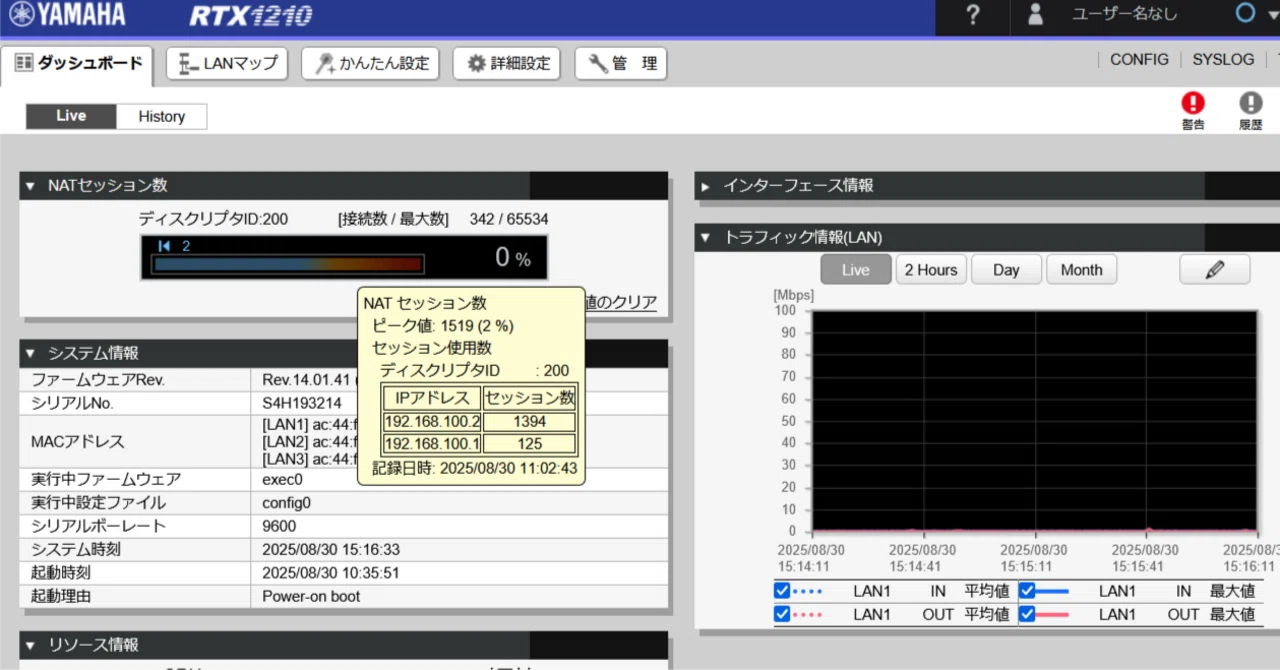Click the NAT session usage bar
This screenshot has height=670, width=1280.
click(x=288, y=264)
